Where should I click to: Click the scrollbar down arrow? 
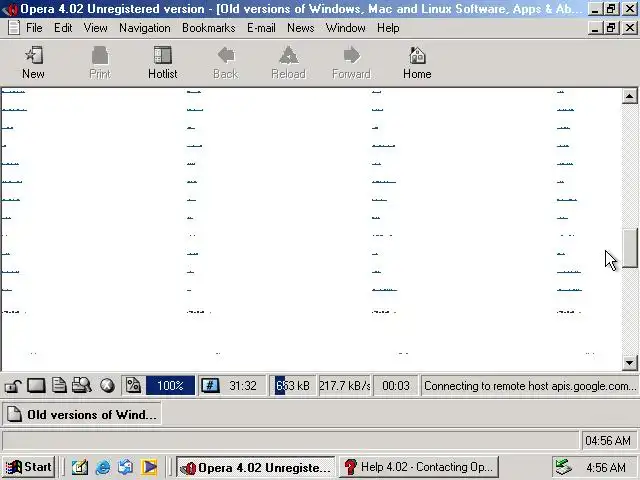coord(629,362)
